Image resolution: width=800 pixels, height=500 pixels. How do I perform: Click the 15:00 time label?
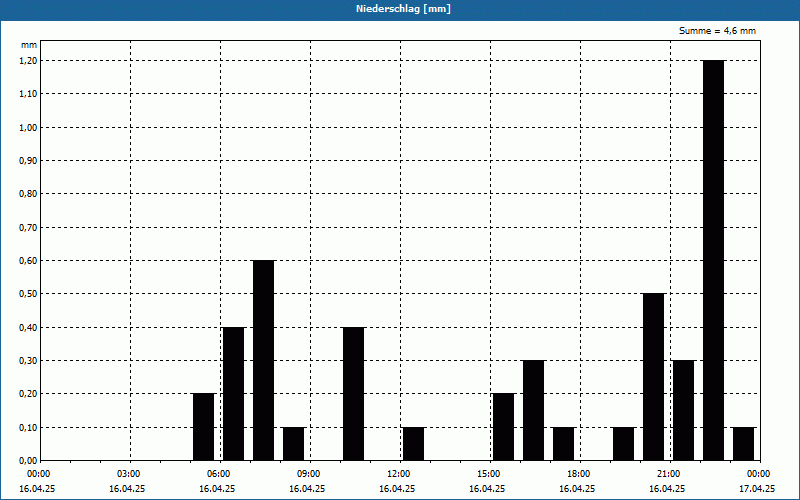click(489, 474)
